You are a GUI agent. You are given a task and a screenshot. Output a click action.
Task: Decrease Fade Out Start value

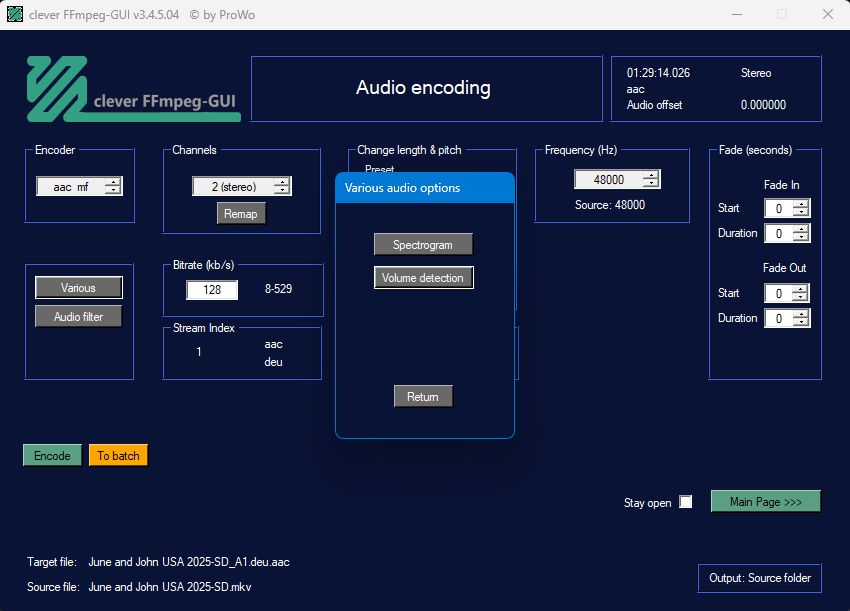click(801, 297)
